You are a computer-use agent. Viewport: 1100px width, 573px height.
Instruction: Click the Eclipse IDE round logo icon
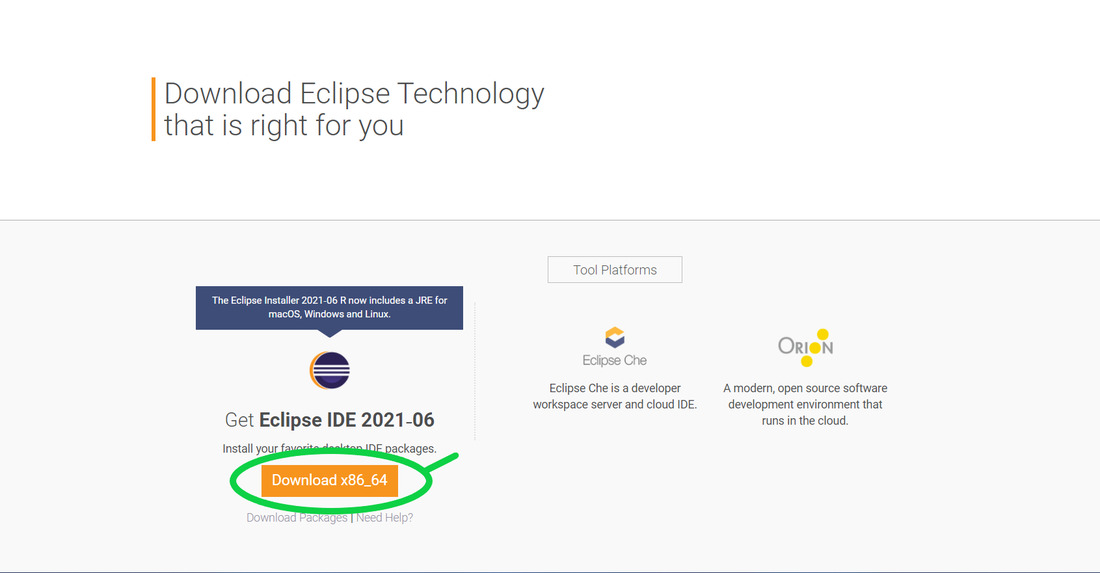(330, 370)
